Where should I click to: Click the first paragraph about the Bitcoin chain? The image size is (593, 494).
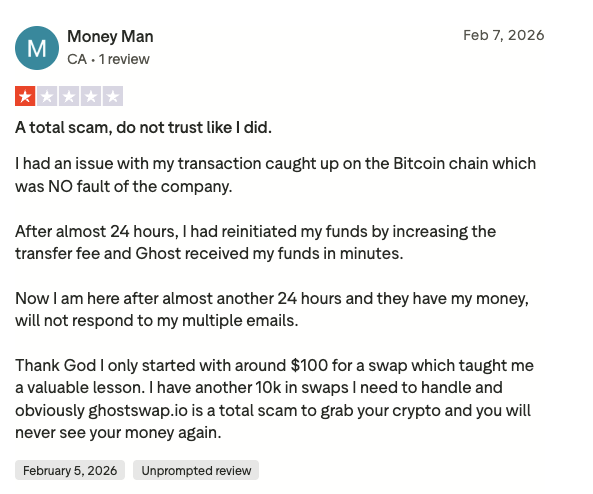point(275,175)
